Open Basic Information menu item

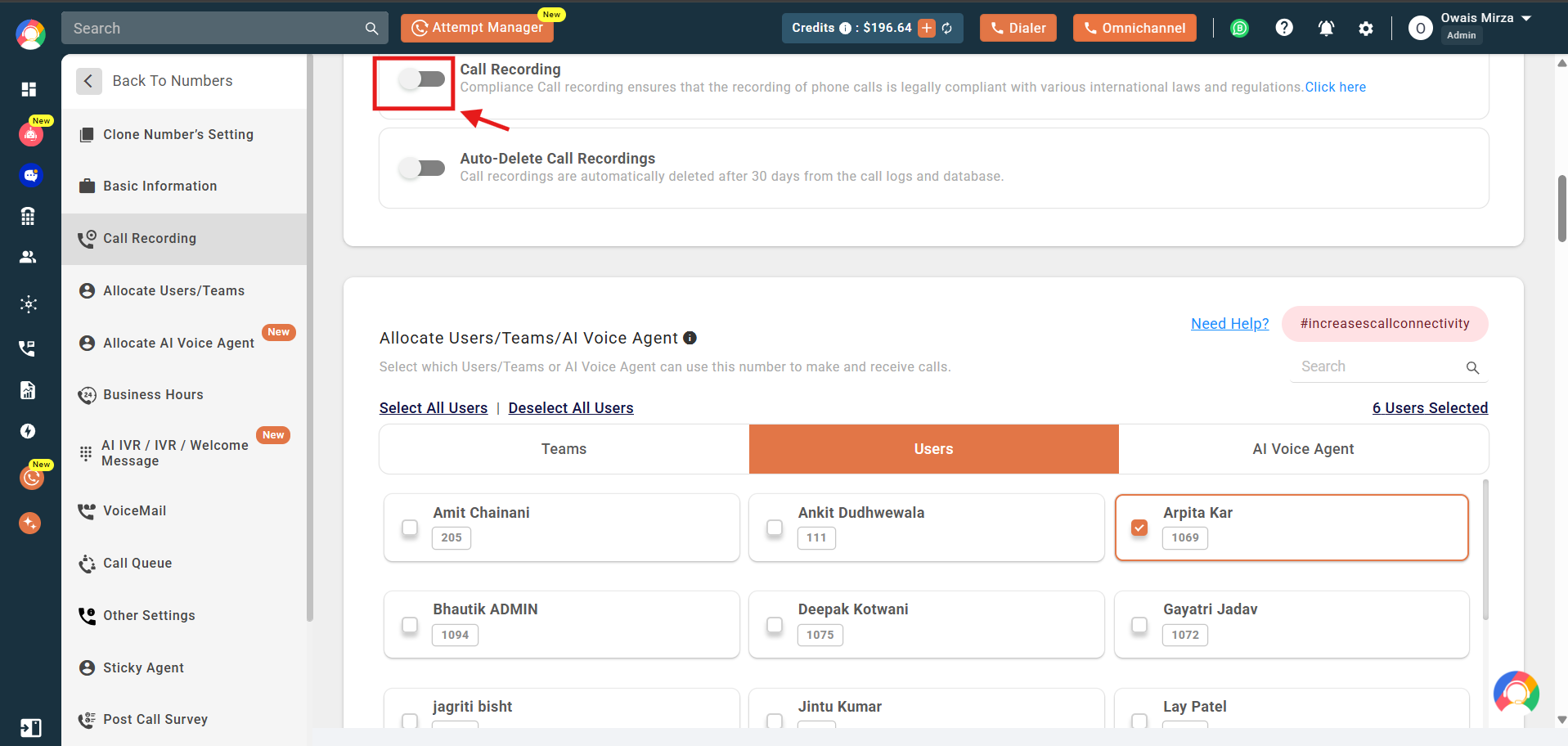185,186
